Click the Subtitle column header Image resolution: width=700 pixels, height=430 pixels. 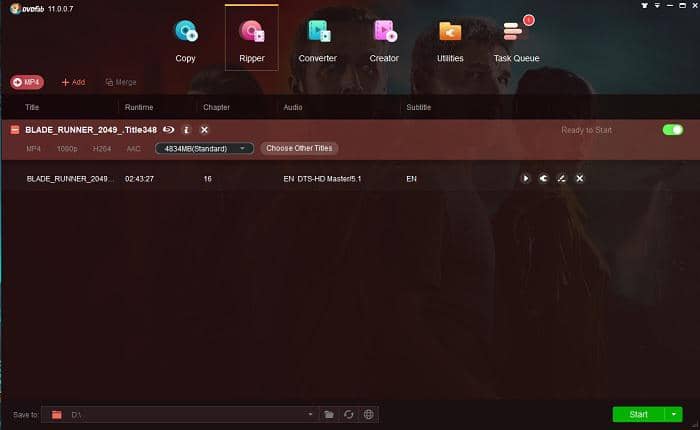(418, 107)
